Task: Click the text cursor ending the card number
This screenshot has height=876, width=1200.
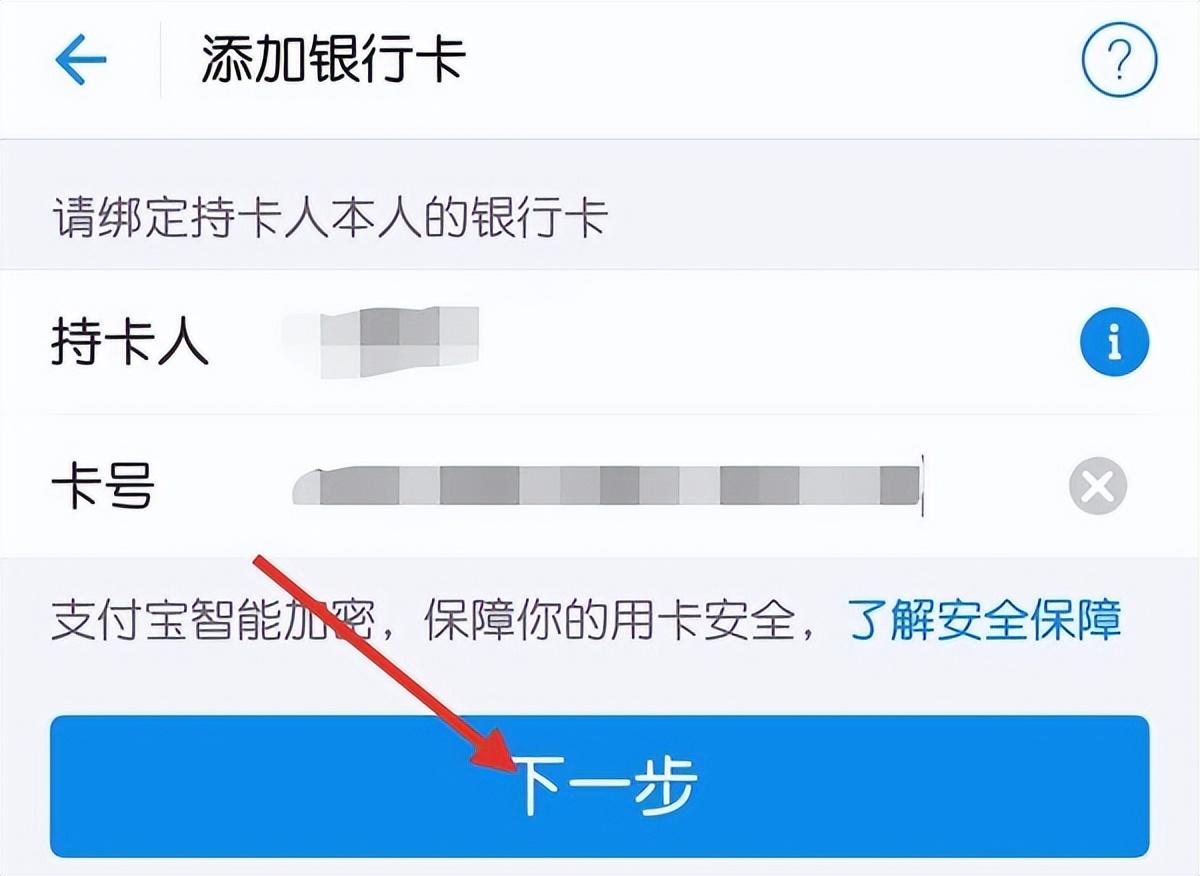Action: [x=922, y=487]
